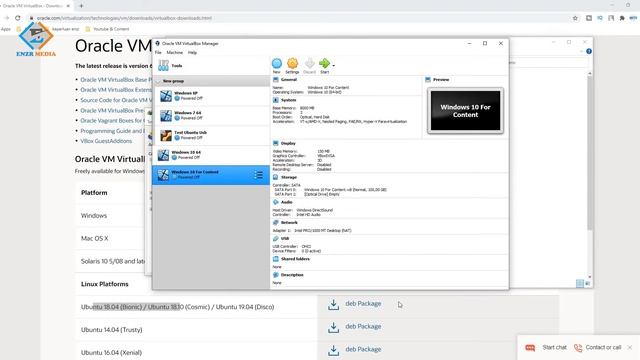Image resolution: width=640 pixels, height=360 pixels.
Task: Click the Windows XP machine icon
Action: click(166, 96)
